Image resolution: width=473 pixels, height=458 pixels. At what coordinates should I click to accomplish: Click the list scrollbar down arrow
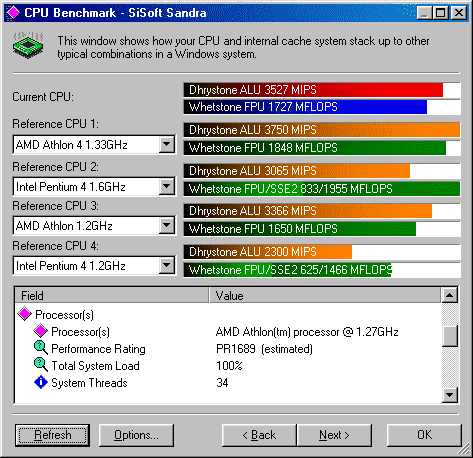pyautogui.click(x=450, y=395)
